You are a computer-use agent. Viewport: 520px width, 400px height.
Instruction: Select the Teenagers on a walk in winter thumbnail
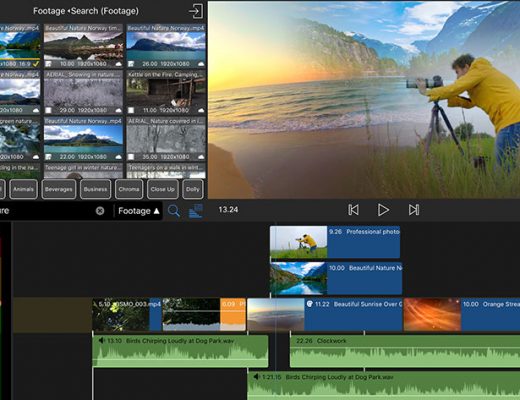pyautogui.click(x=166, y=171)
